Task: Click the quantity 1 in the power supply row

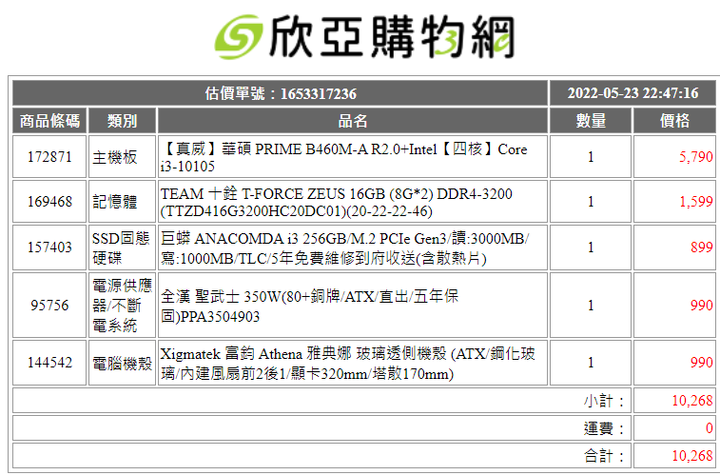Action: (591, 305)
